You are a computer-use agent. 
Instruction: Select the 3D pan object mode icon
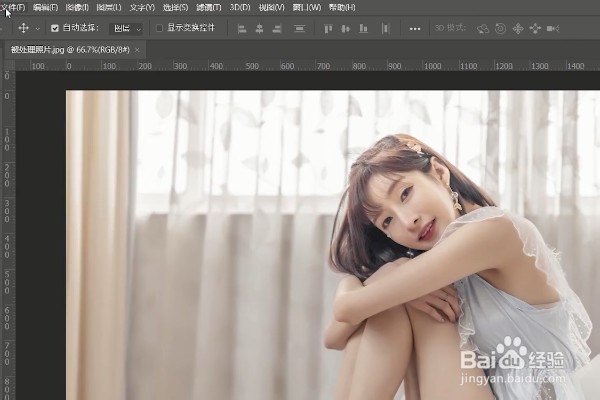(518, 29)
